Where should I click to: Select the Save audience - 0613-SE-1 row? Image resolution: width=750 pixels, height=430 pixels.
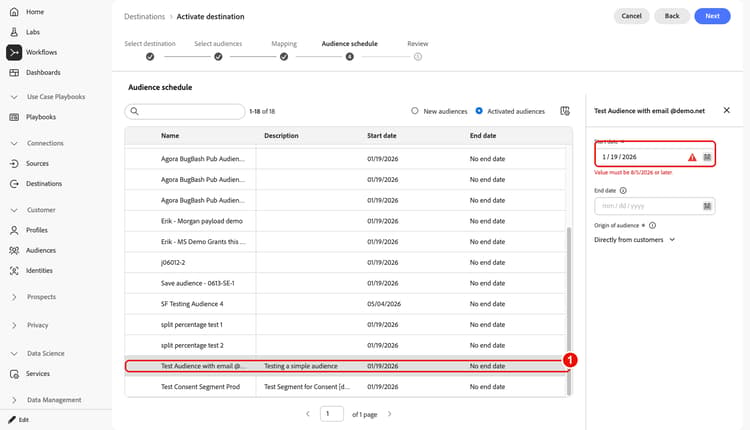click(345, 283)
